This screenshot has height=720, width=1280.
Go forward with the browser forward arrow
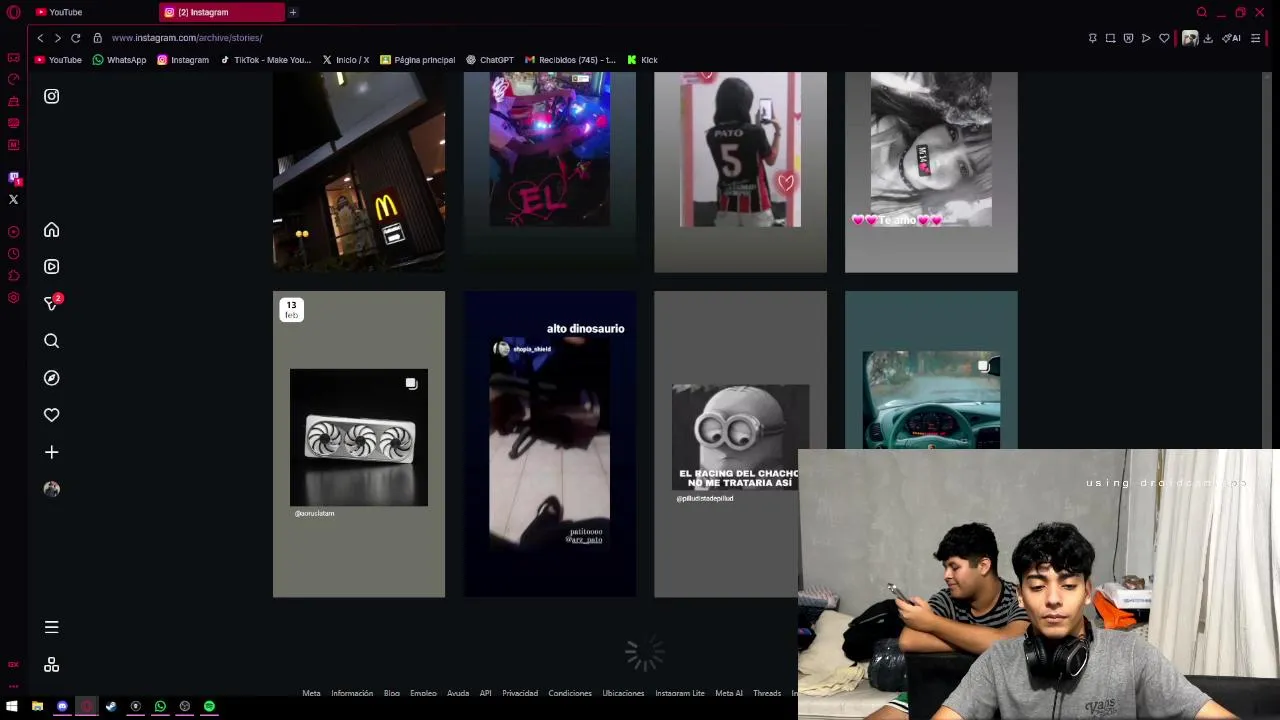57,38
